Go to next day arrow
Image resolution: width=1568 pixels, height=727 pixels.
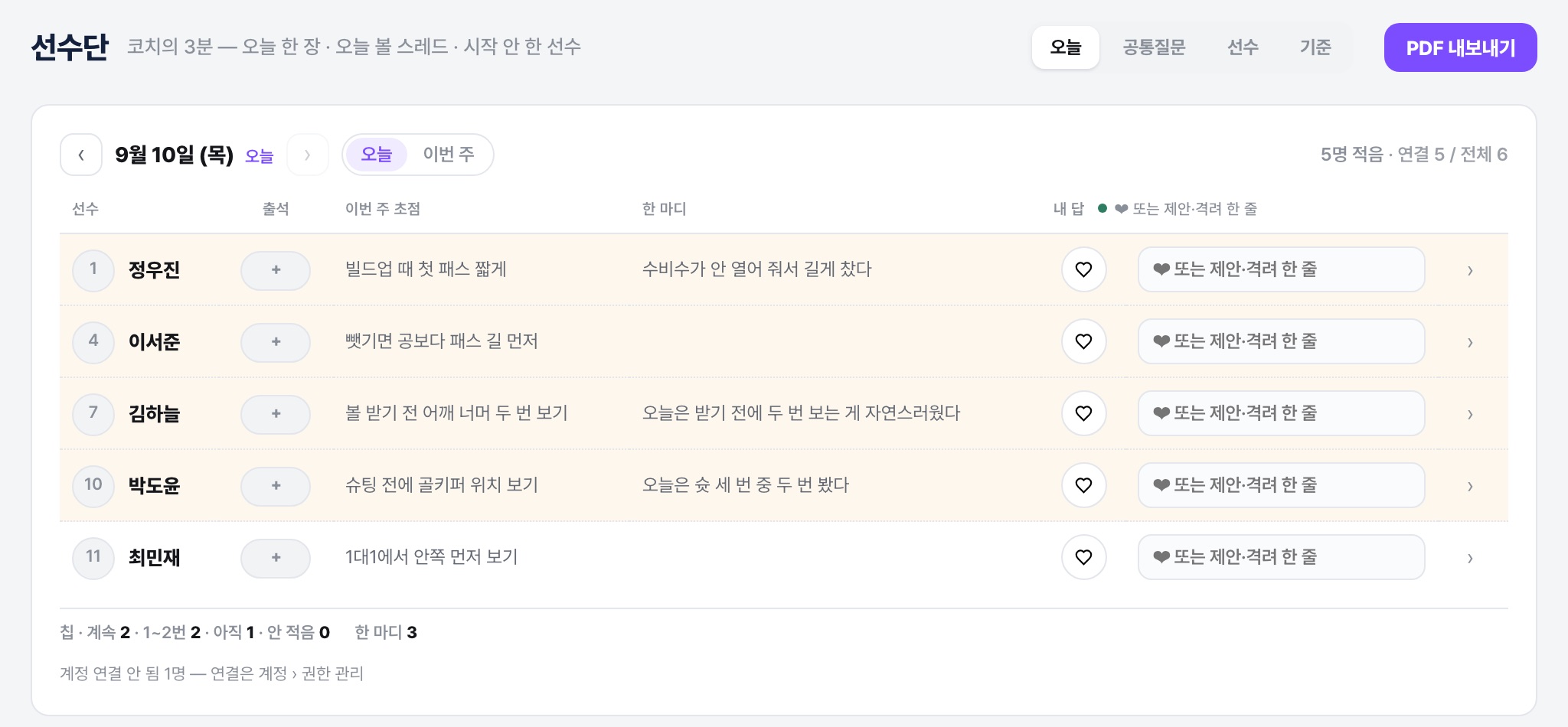308,155
